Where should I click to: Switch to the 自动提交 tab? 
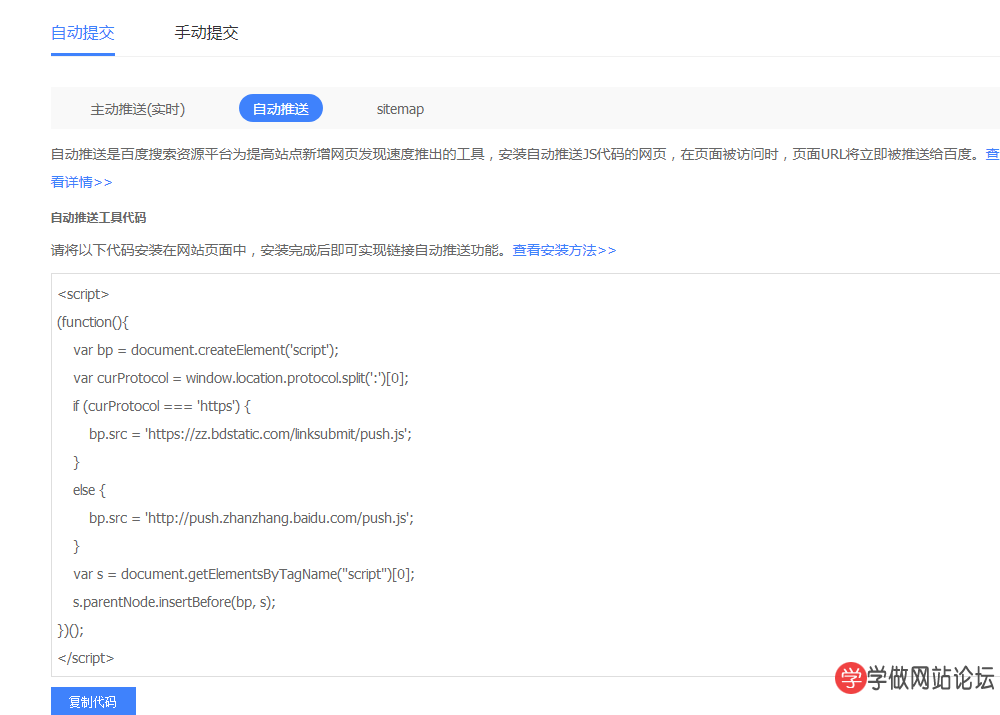pyautogui.click(x=83, y=33)
